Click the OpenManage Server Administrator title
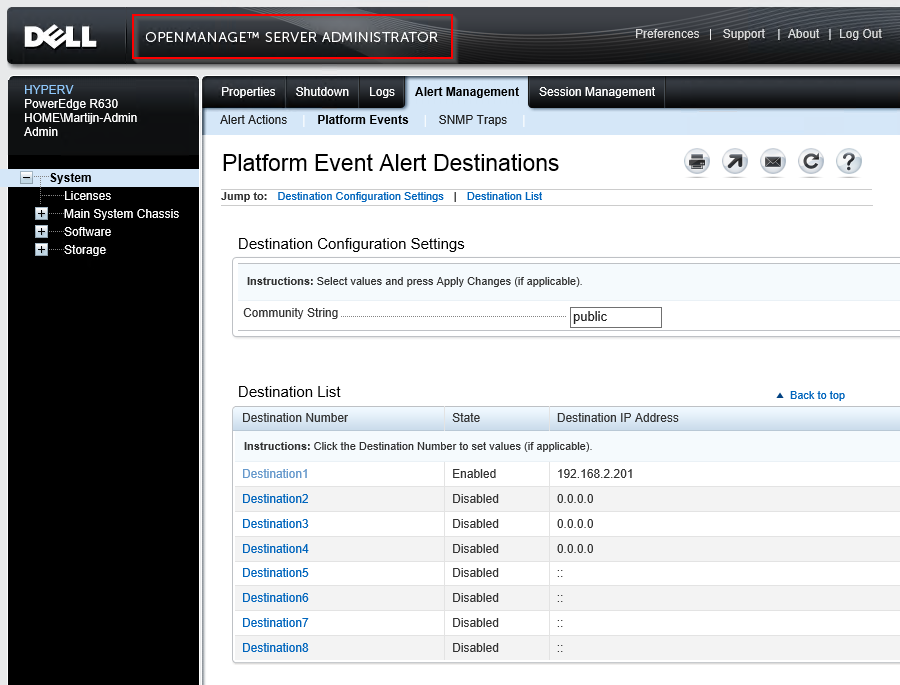 [292, 37]
